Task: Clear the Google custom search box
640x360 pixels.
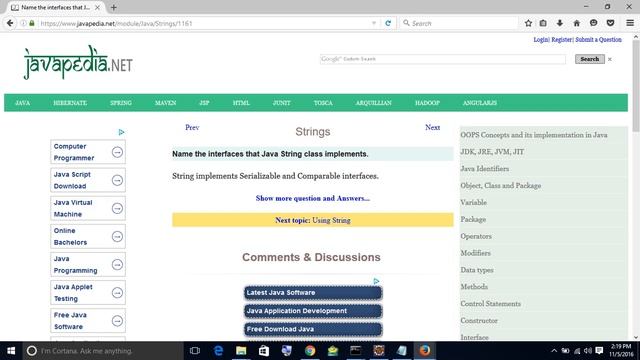Action: coord(610,59)
